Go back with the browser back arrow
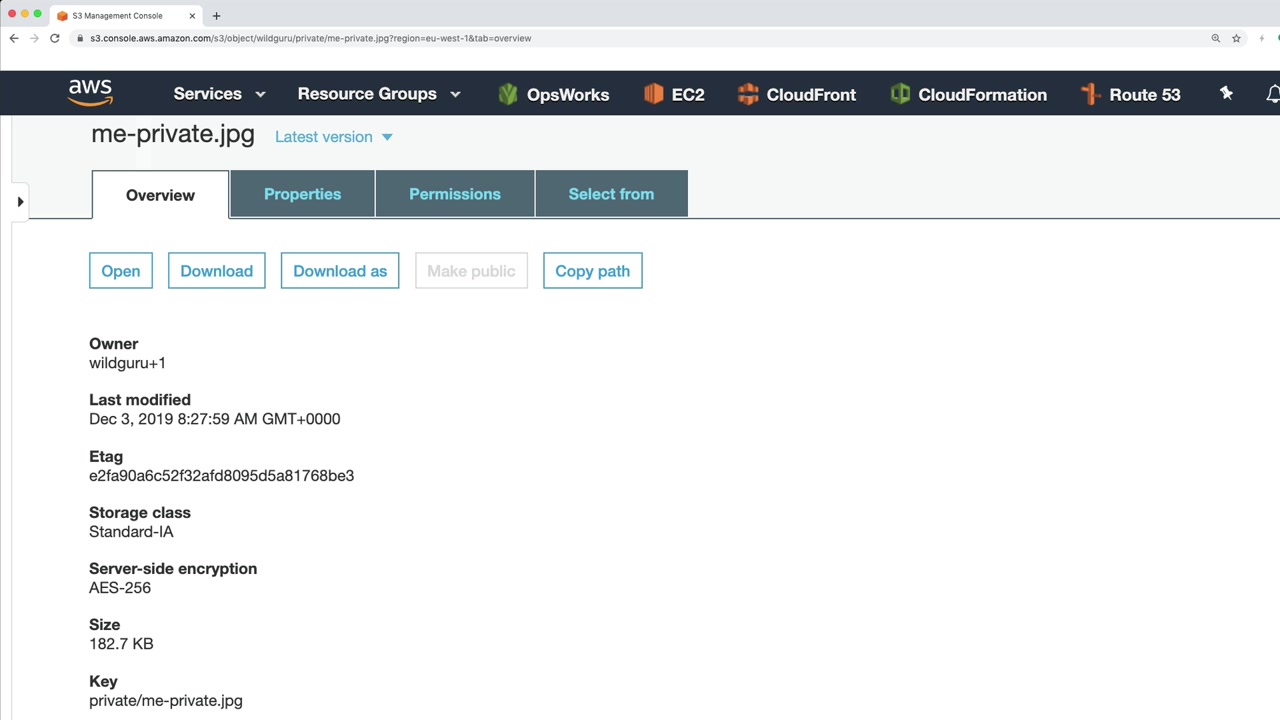 pos(14,38)
